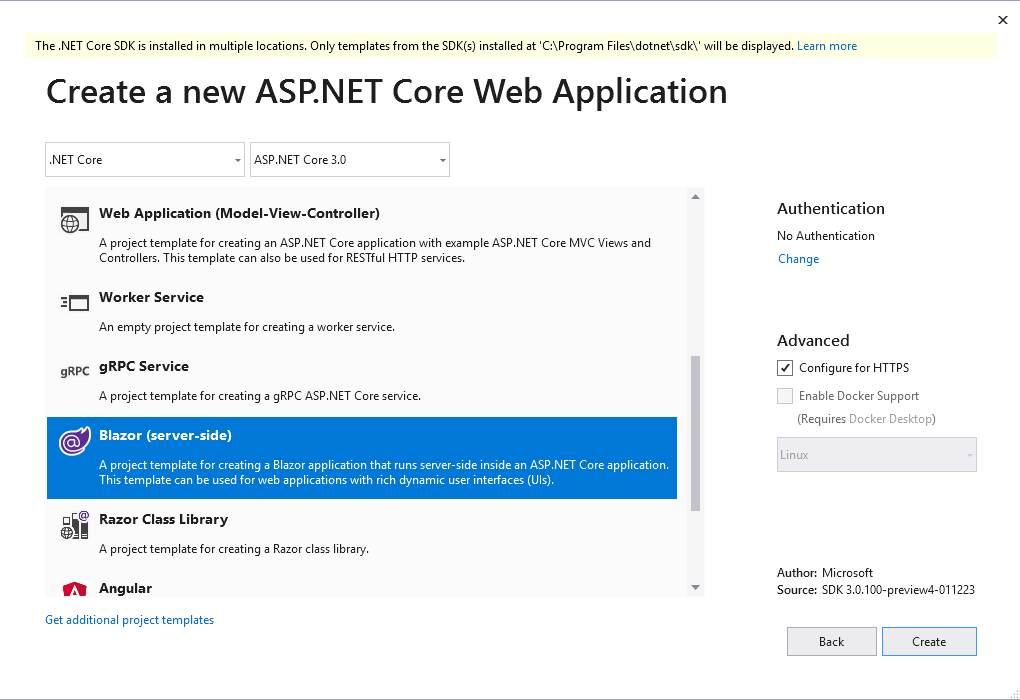The image size is (1020, 700).
Task: Select the gRPC Service template
Action: [x=362, y=381]
